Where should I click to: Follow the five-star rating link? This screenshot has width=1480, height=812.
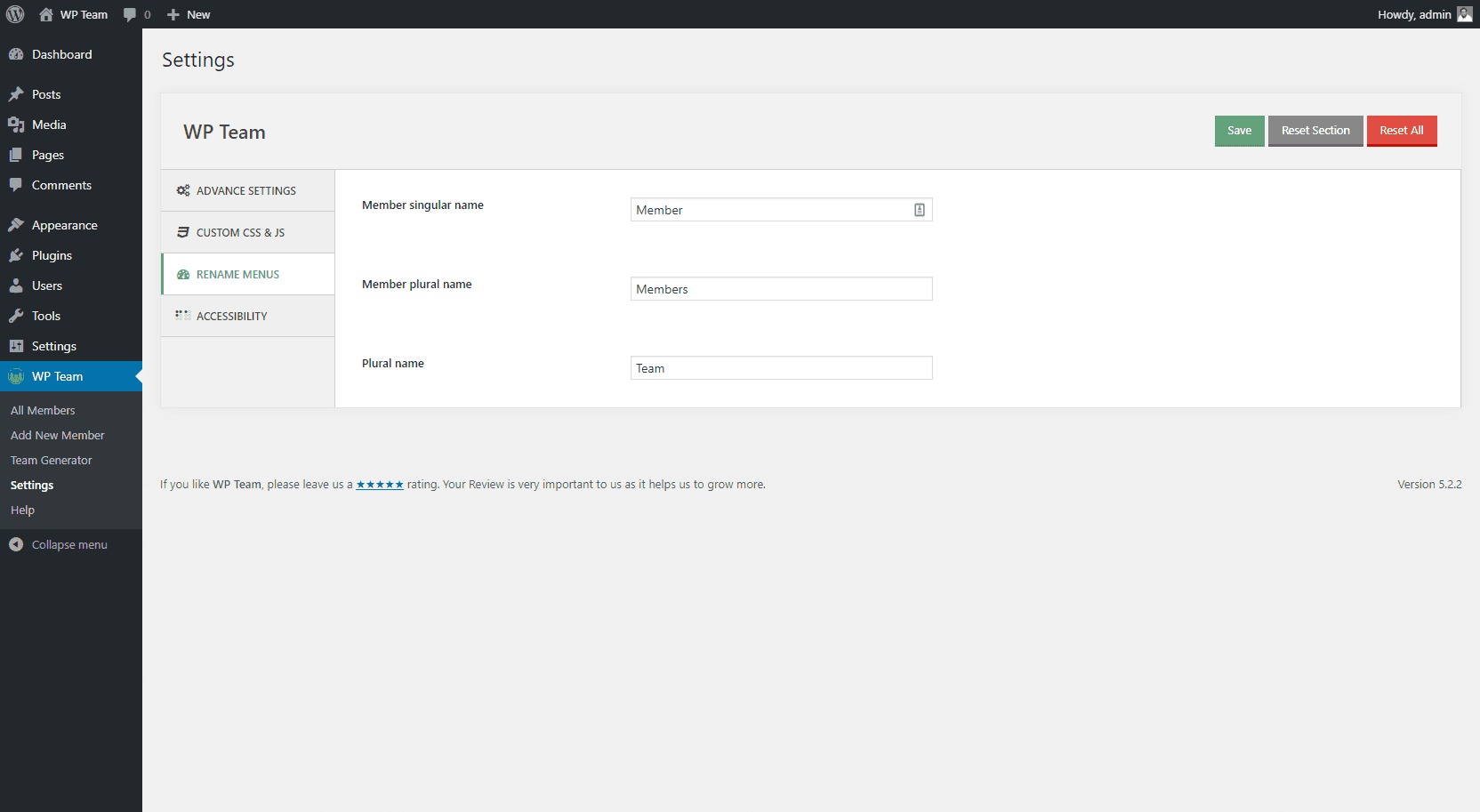pos(380,485)
